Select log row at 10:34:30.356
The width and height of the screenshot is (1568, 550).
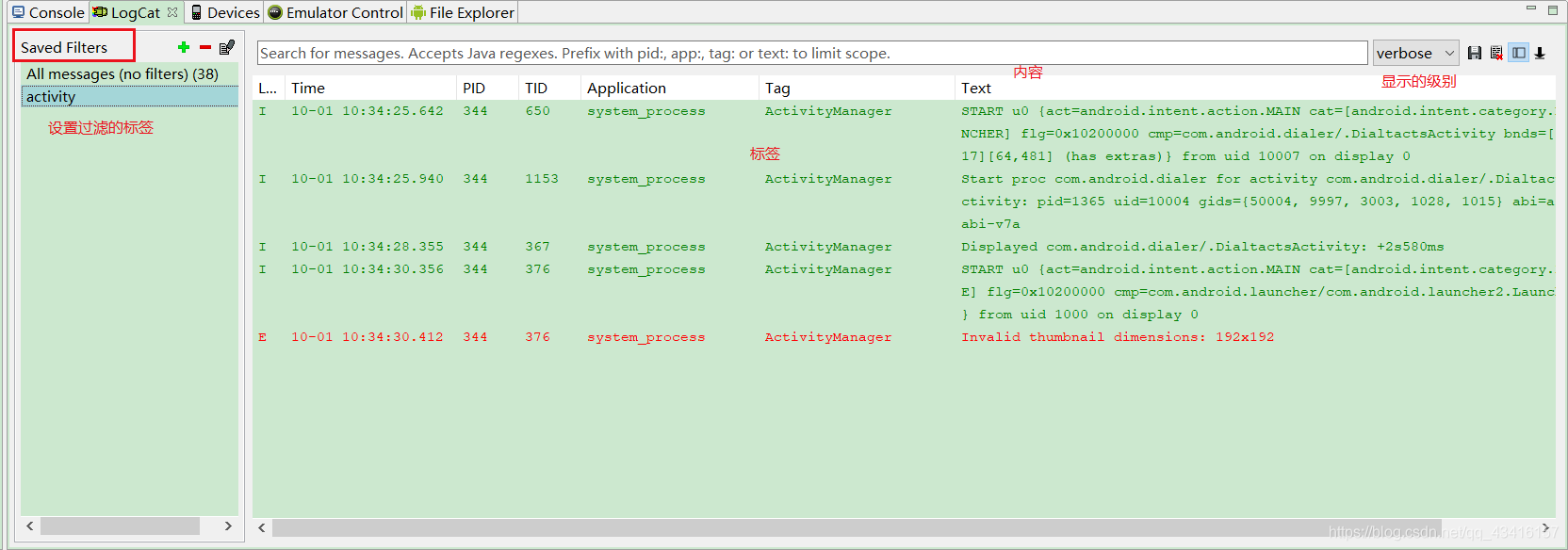click(904, 292)
